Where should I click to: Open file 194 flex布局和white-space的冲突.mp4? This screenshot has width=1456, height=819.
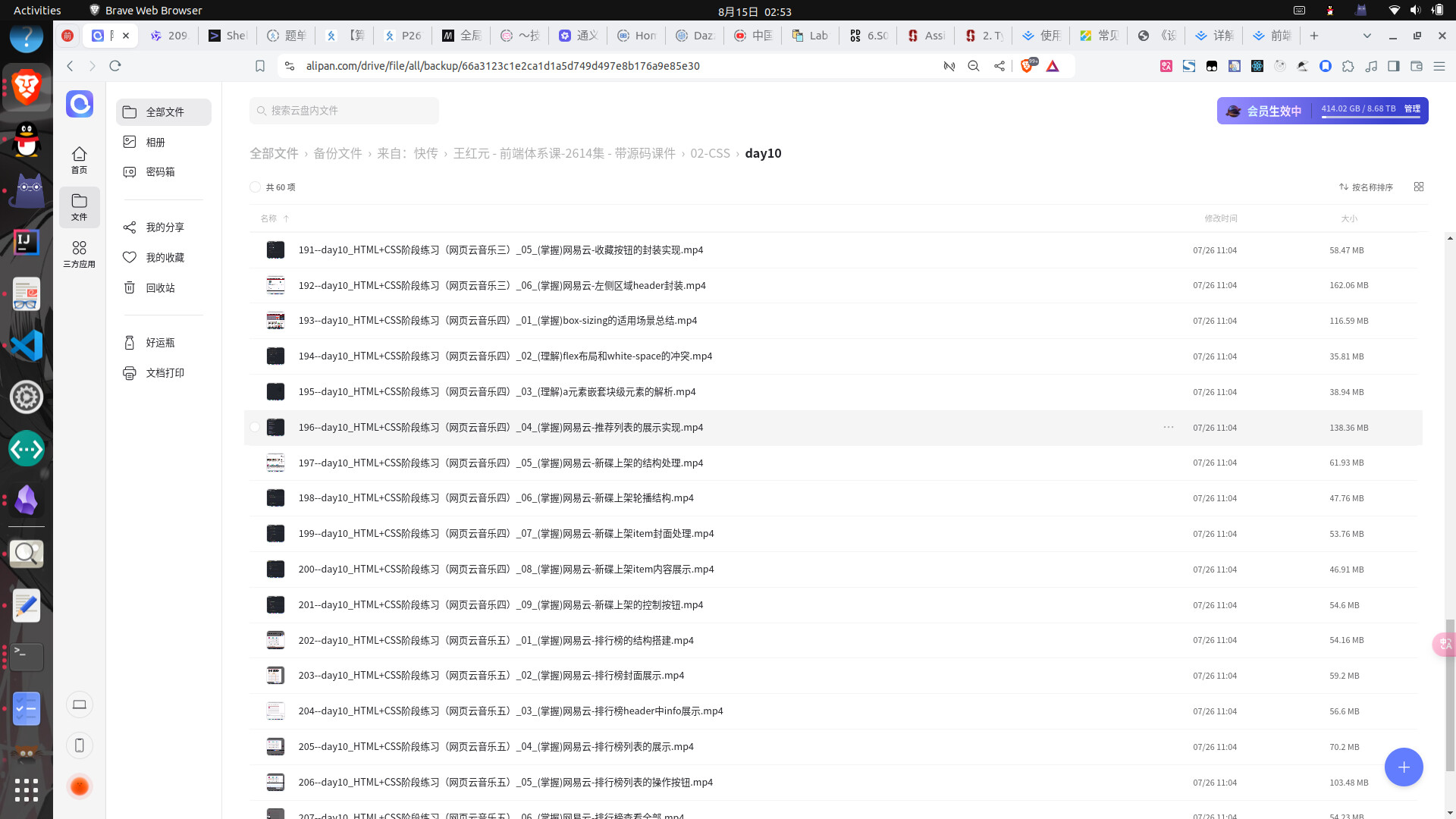pos(505,356)
